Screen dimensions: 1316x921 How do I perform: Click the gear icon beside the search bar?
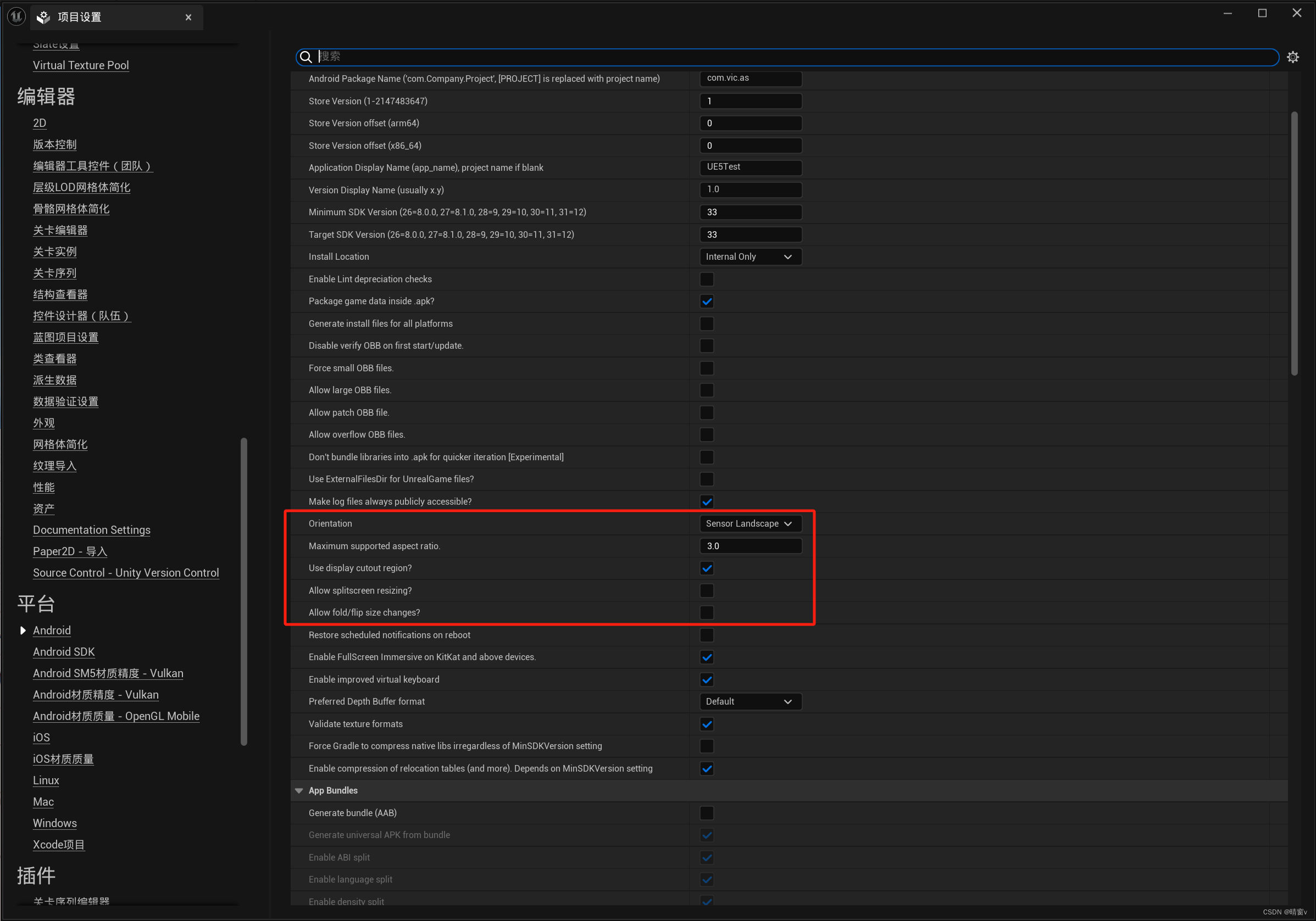(1292, 57)
